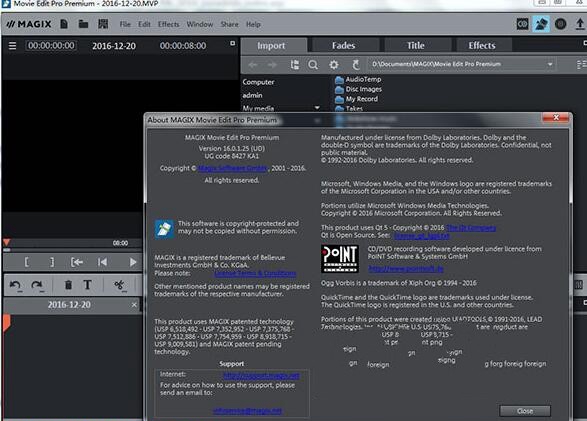Image resolution: width=587 pixels, height=421 pixels.
Task: Open the search magnifier in Import panel
Action: pyautogui.click(x=313, y=65)
